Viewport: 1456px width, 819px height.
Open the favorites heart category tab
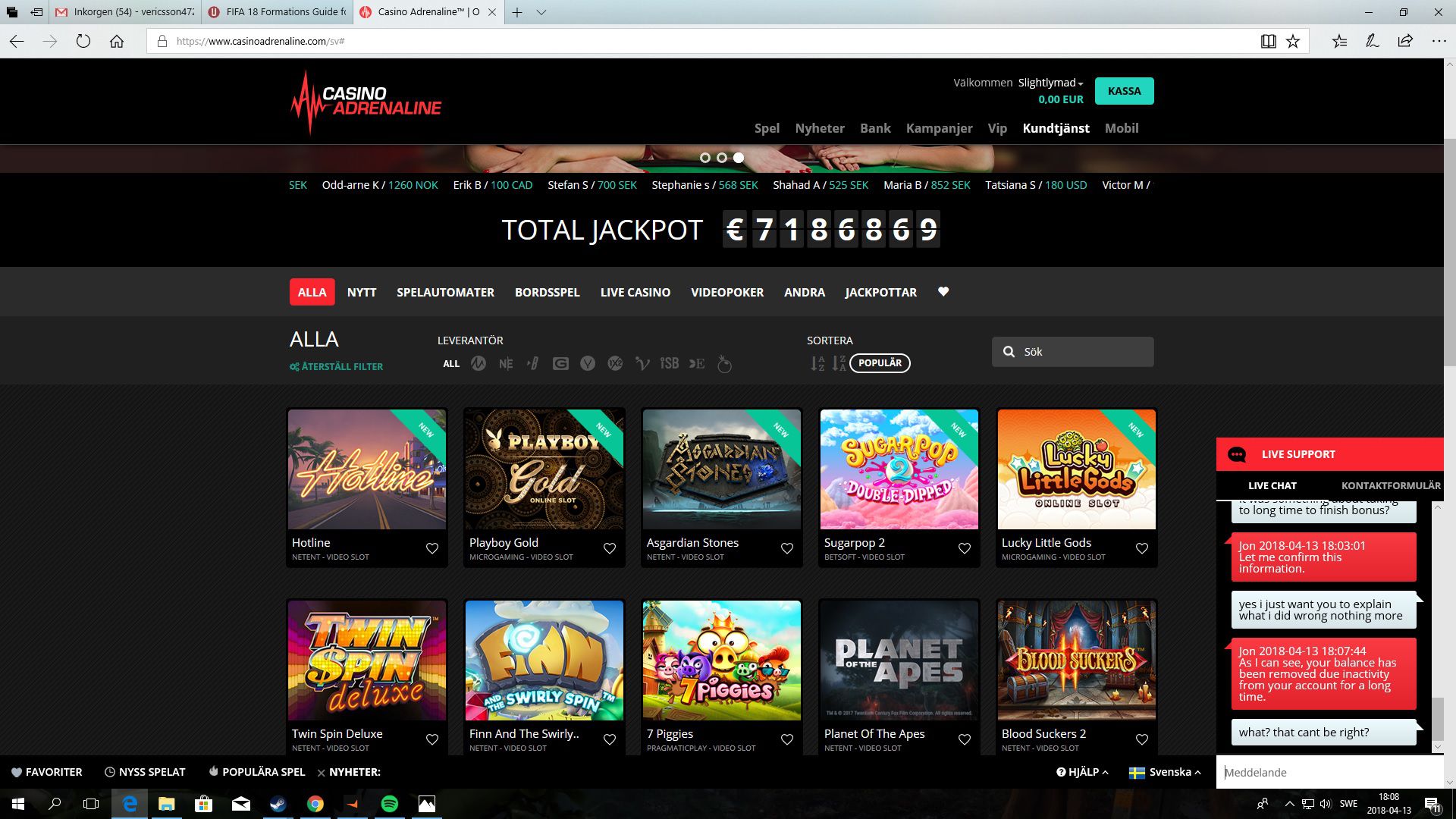pyautogui.click(x=943, y=292)
